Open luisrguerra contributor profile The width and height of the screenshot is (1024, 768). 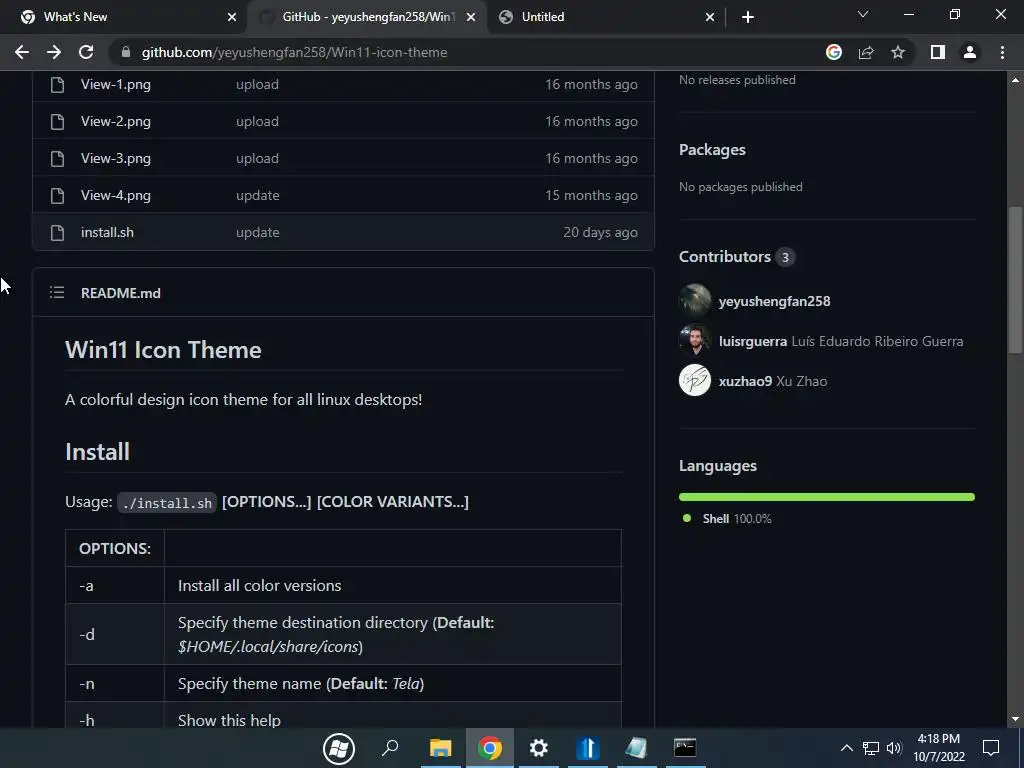coord(753,342)
